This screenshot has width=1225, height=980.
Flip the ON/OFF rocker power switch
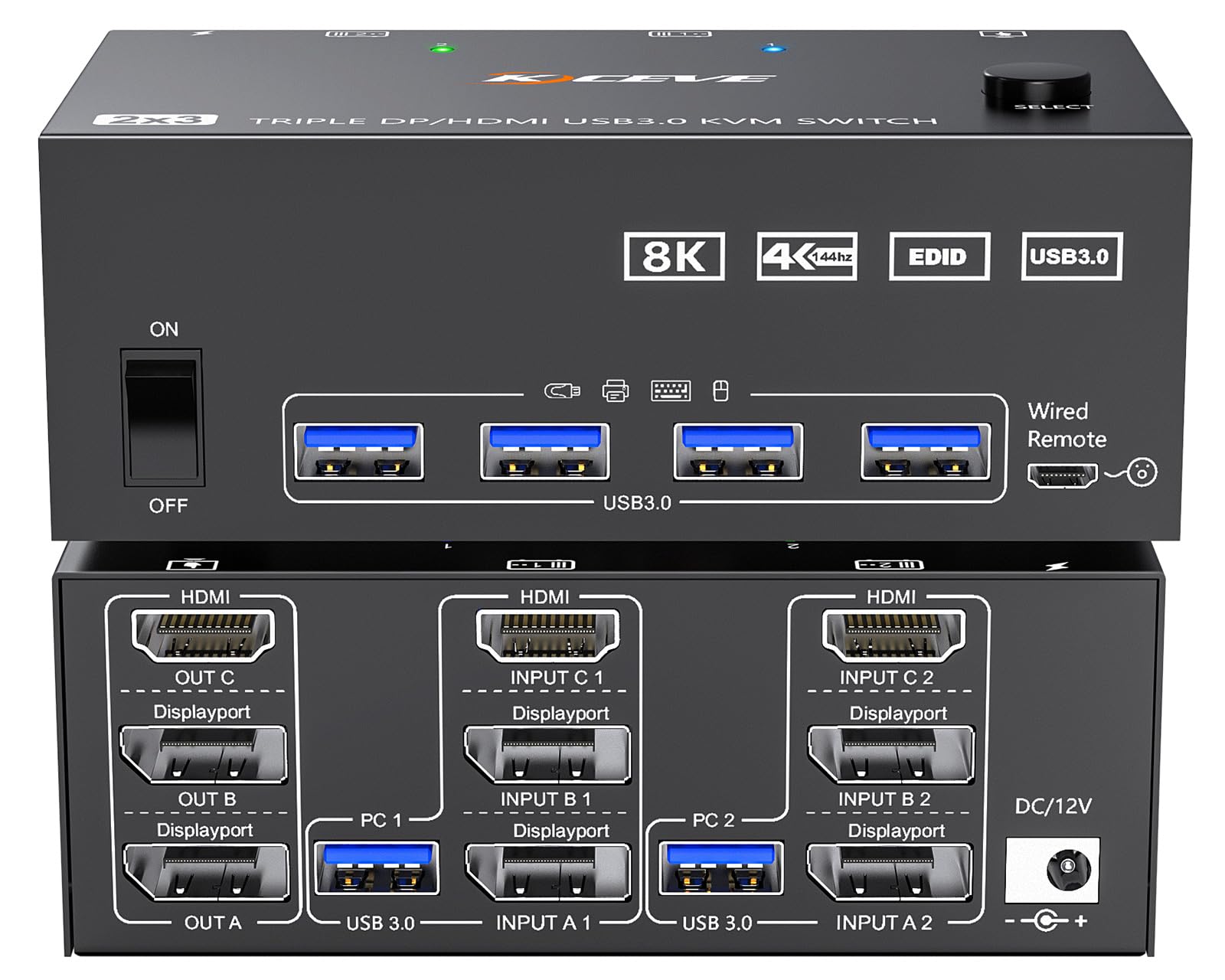point(162,418)
